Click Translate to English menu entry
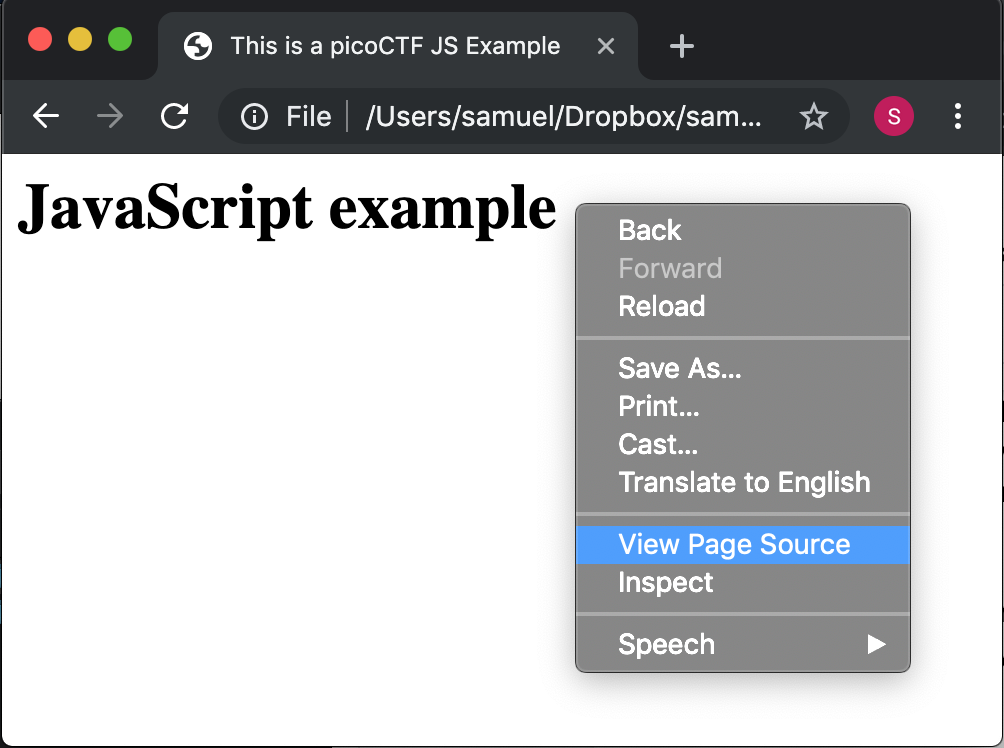 (x=744, y=483)
